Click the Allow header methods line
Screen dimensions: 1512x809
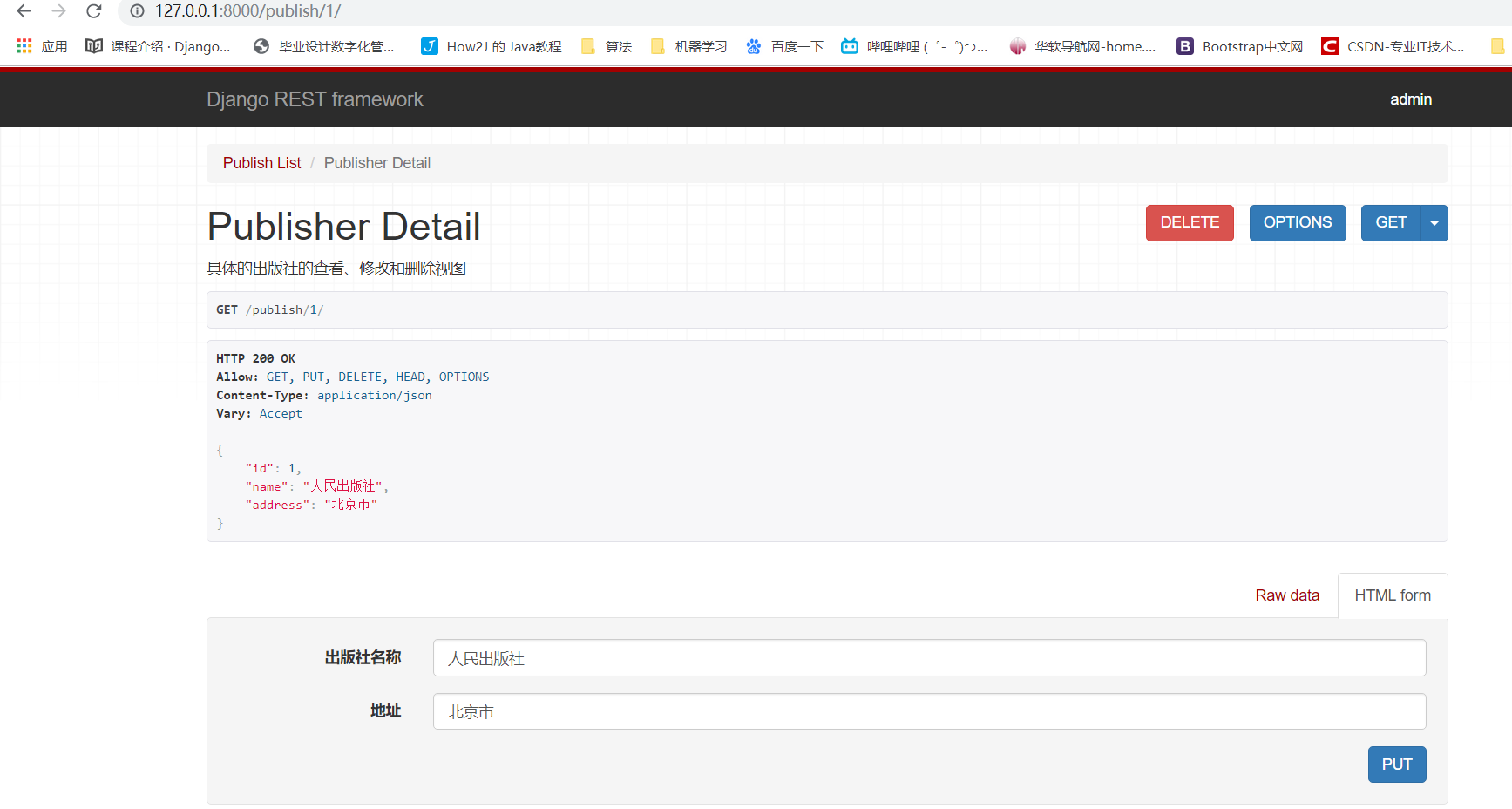point(353,377)
